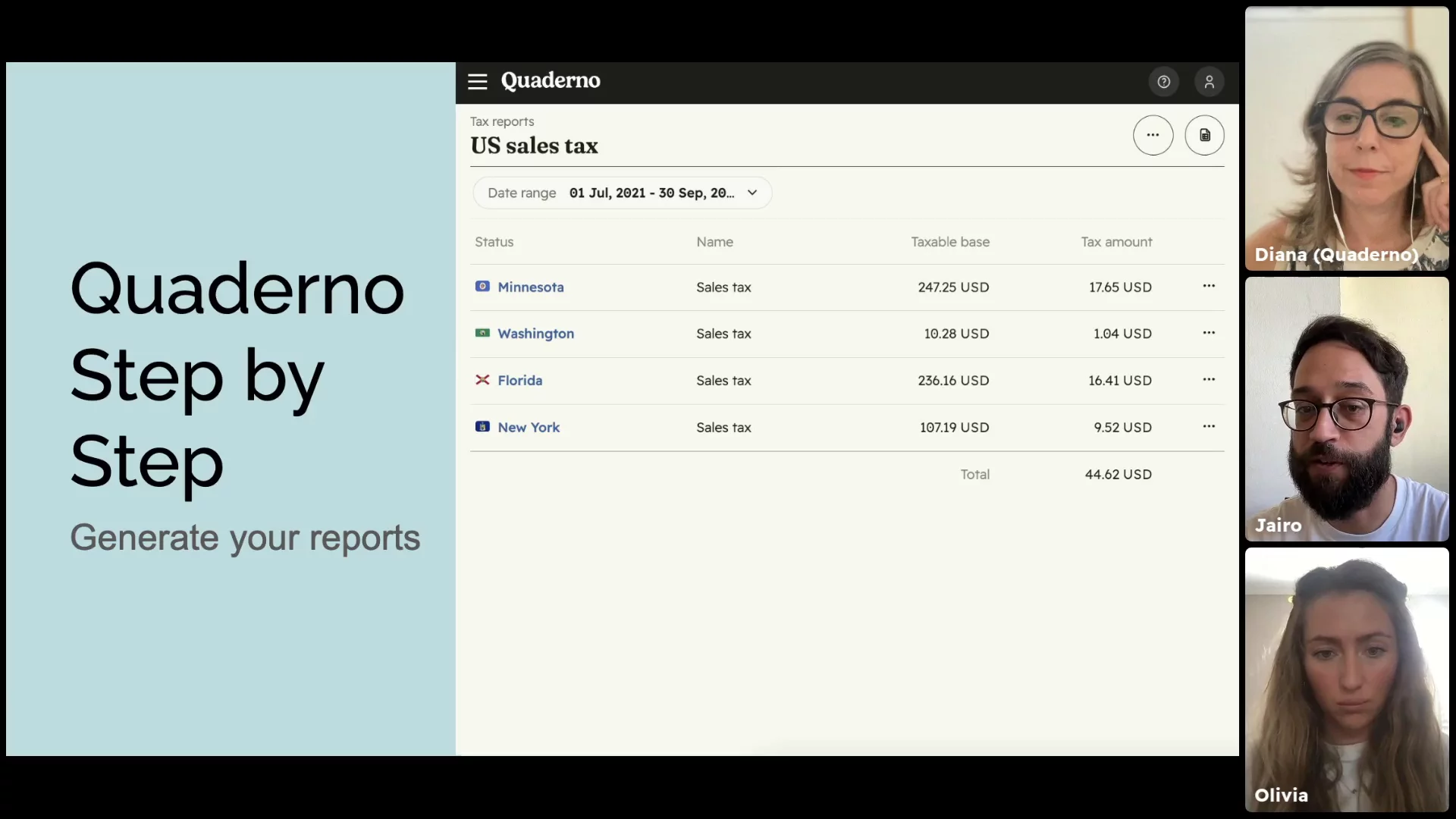
Task: Open the more options button beside US sales tax
Action: pos(1153,135)
